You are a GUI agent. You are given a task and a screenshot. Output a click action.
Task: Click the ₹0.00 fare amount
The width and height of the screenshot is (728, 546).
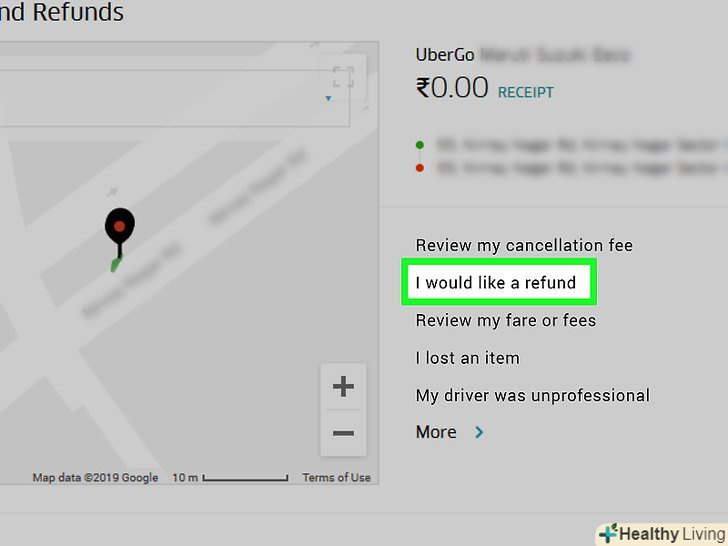(x=452, y=88)
